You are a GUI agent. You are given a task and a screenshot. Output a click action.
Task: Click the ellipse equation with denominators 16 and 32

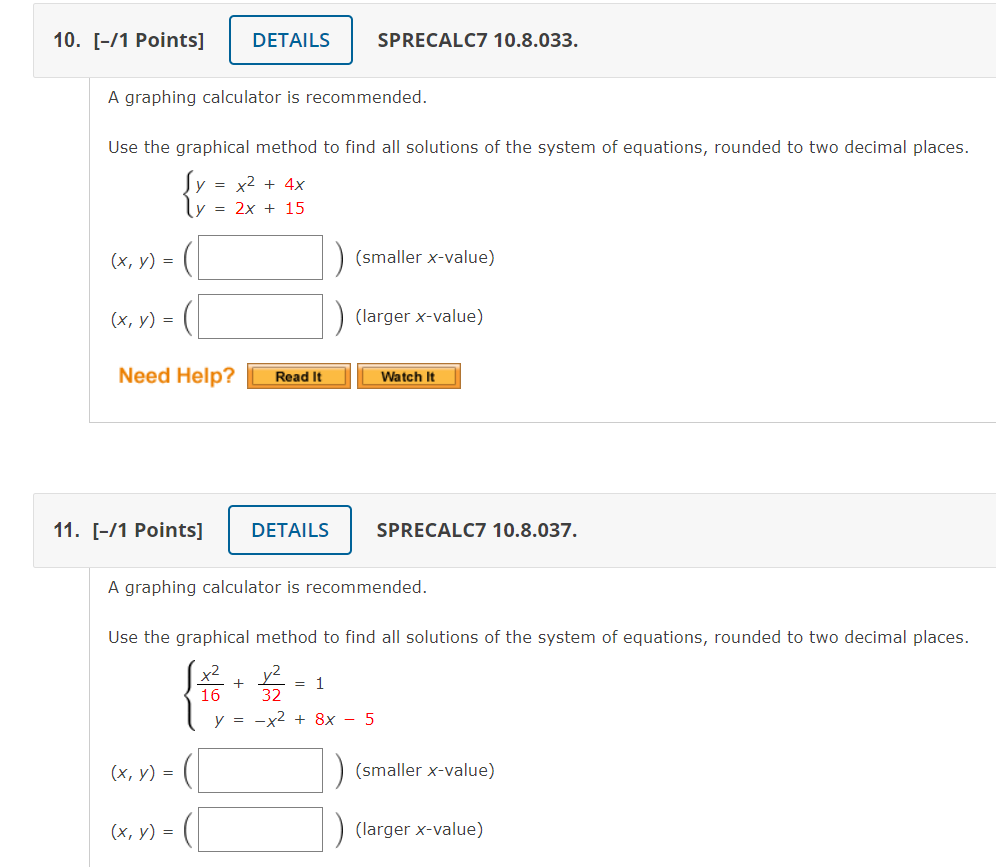click(x=262, y=684)
